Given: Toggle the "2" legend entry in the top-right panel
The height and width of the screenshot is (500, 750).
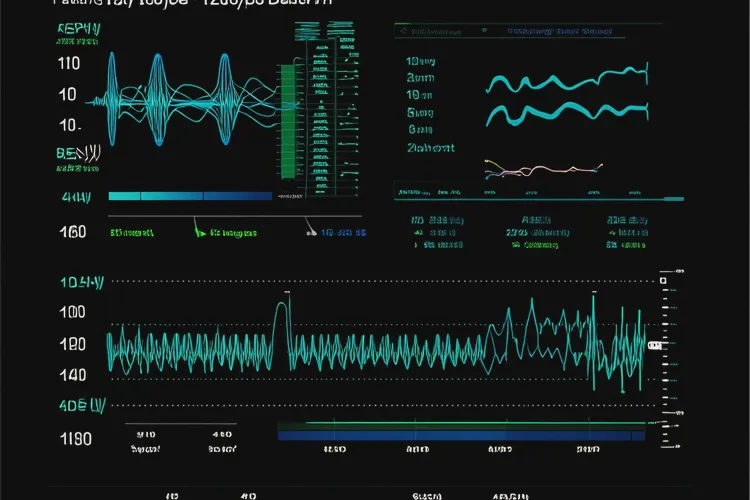Looking at the screenshot, I should [x=430, y=147].
